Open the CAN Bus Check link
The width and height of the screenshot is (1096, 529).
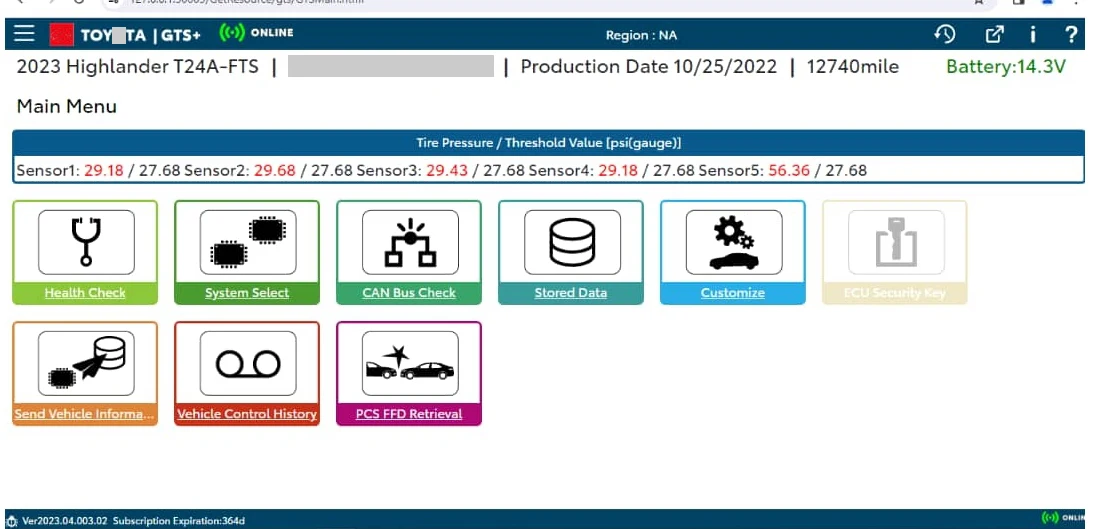click(x=409, y=293)
